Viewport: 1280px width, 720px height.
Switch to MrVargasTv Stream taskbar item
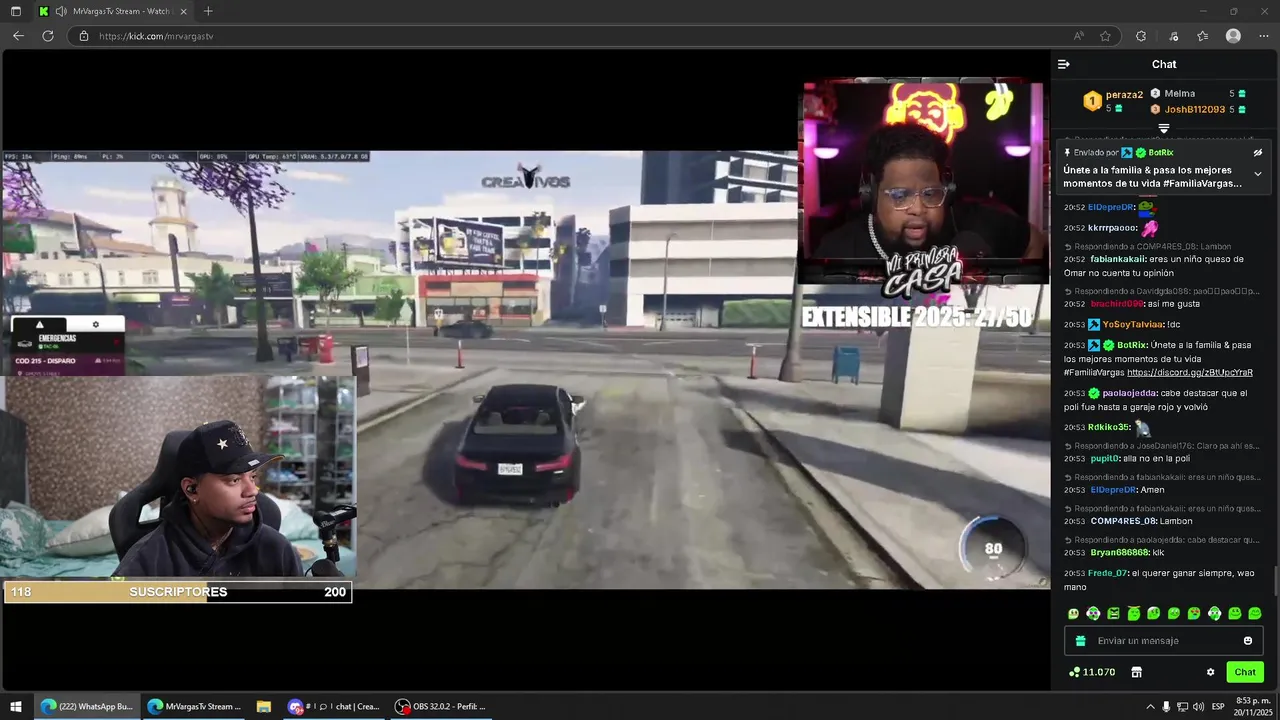195,706
